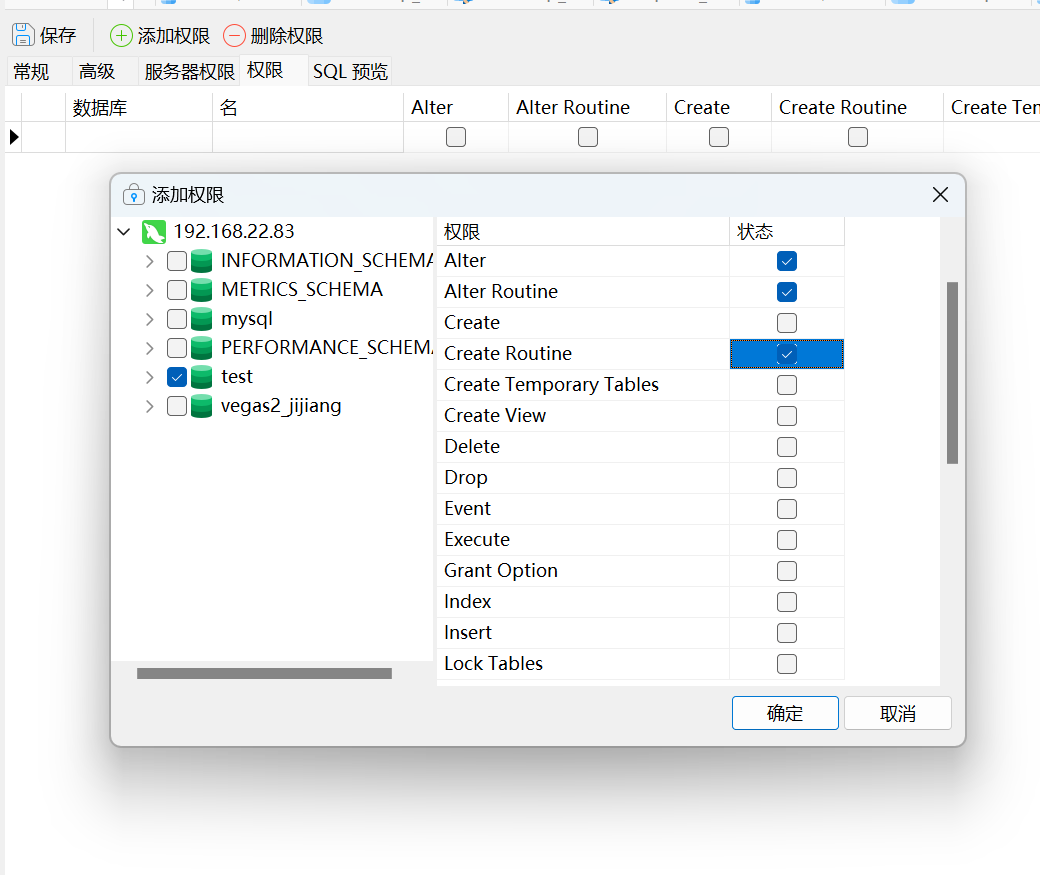
Task: Click the privilege list vertical scrollbar
Action: click(x=952, y=373)
